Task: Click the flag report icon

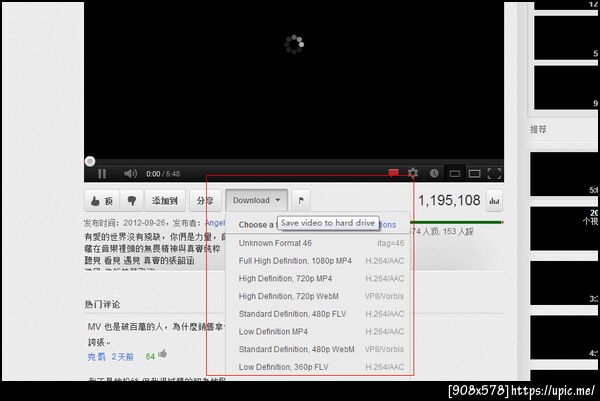Action: point(301,200)
